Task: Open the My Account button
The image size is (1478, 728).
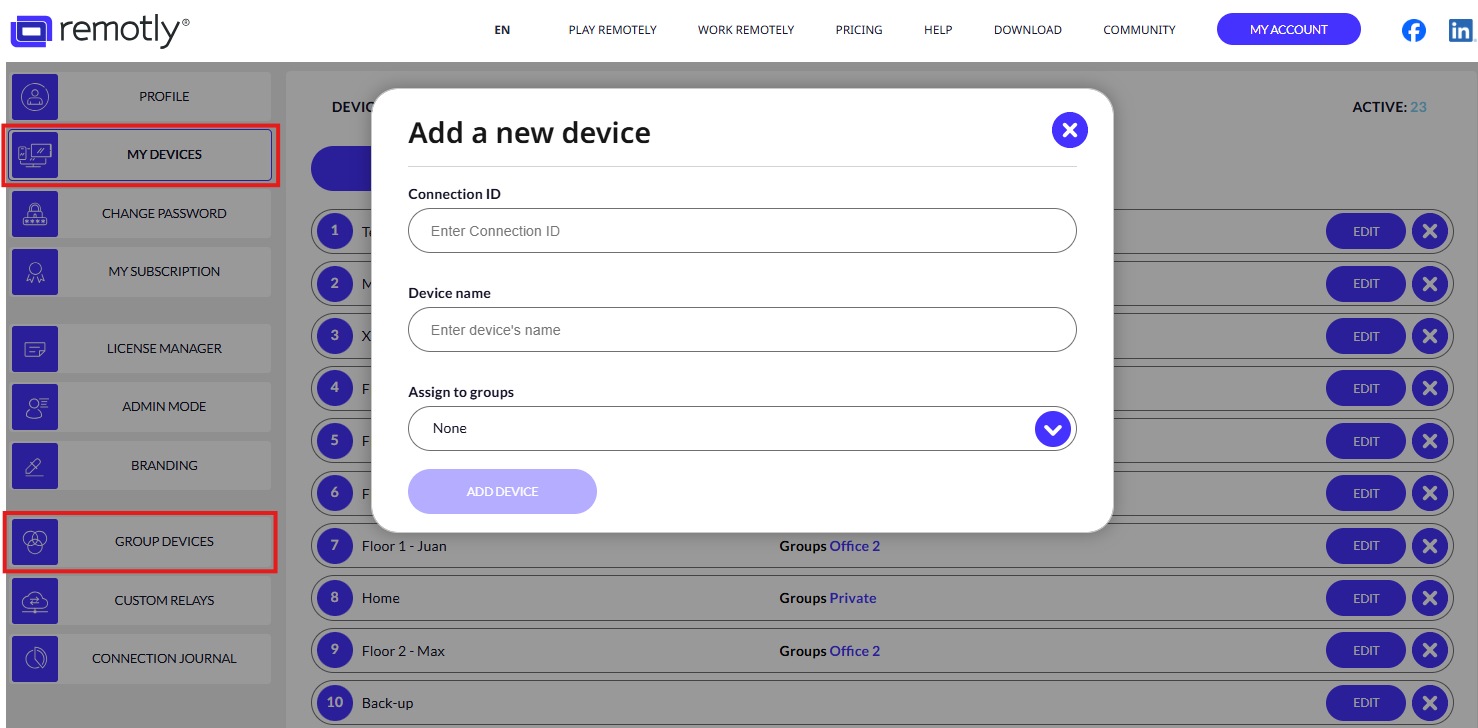Action: click(x=1288, y=30)
